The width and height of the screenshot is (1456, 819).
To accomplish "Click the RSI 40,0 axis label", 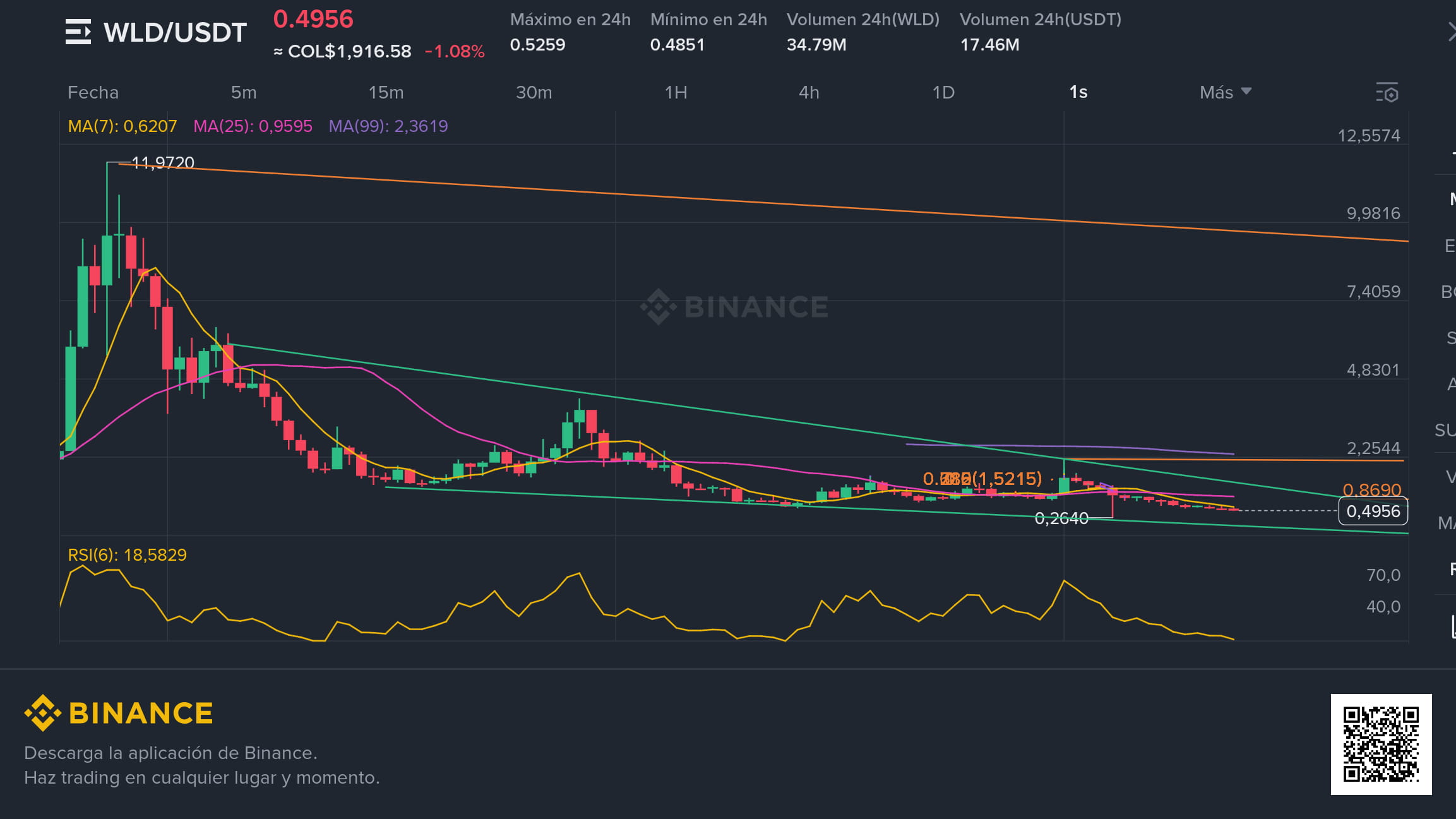I will (x=1383, y=606).
